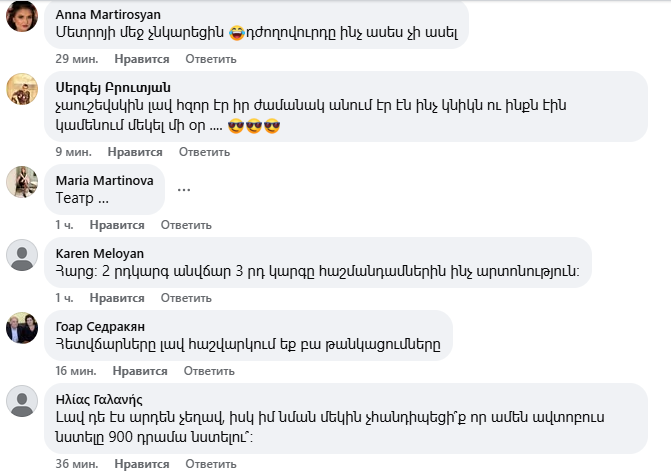Like Սերգեյ Բրուտյան's comment
Viewport: 671px width, 474px height.
pos(134,152)
